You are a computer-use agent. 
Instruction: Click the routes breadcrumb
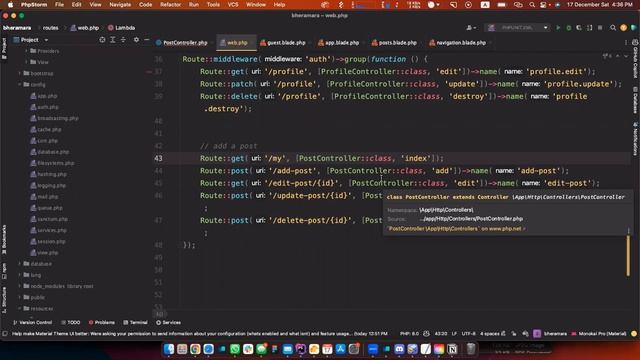[51, 28]
